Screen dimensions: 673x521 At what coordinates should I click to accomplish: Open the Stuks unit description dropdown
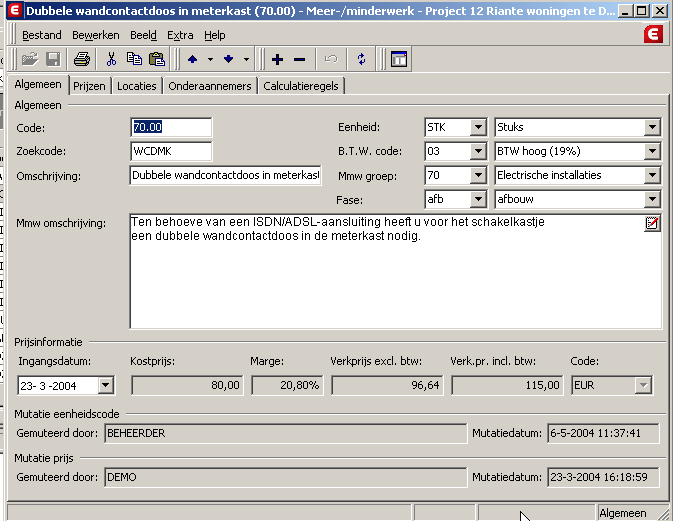tap(652, 127)
